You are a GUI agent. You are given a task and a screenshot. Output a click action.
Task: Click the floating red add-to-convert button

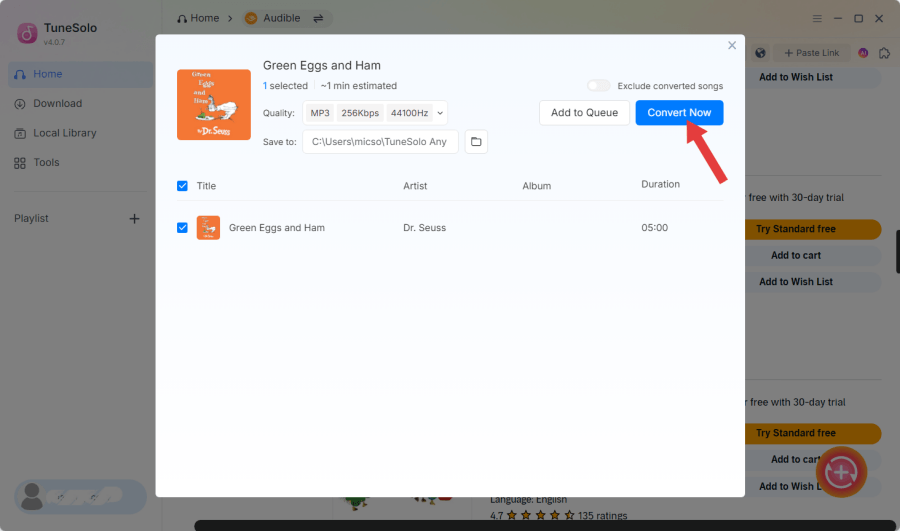pos(841,472)
